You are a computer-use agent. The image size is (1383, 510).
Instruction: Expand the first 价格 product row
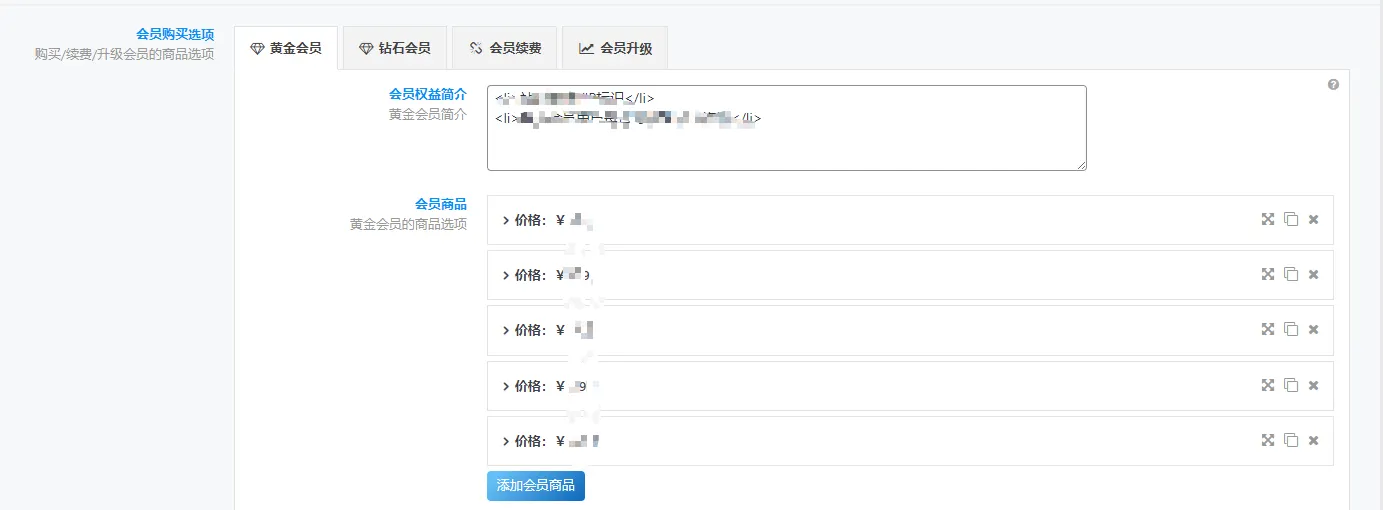[x=910, y=220]
